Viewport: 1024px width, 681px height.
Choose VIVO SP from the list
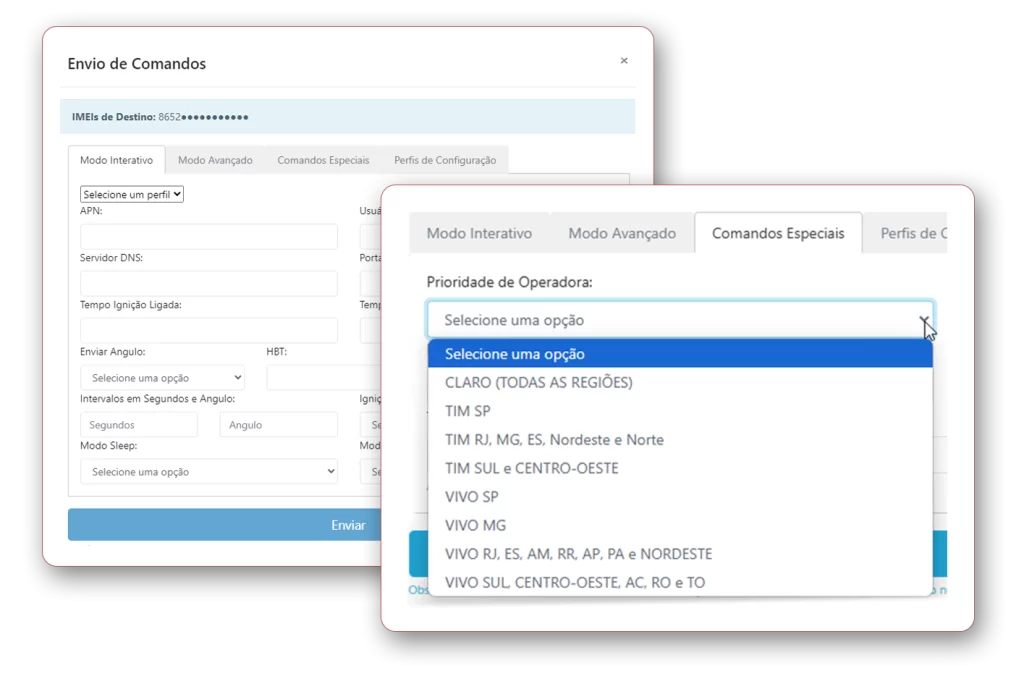(x=471, y=497)
